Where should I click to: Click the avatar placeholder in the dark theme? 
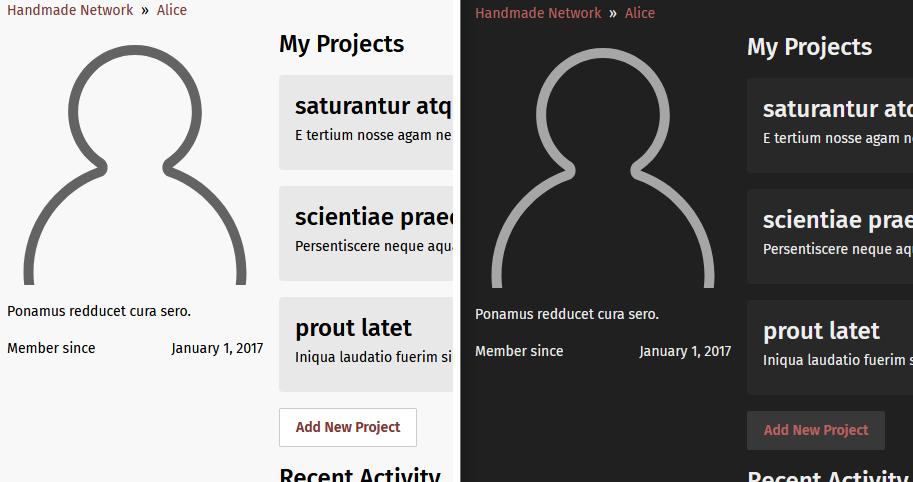click(x=603, y=163)
